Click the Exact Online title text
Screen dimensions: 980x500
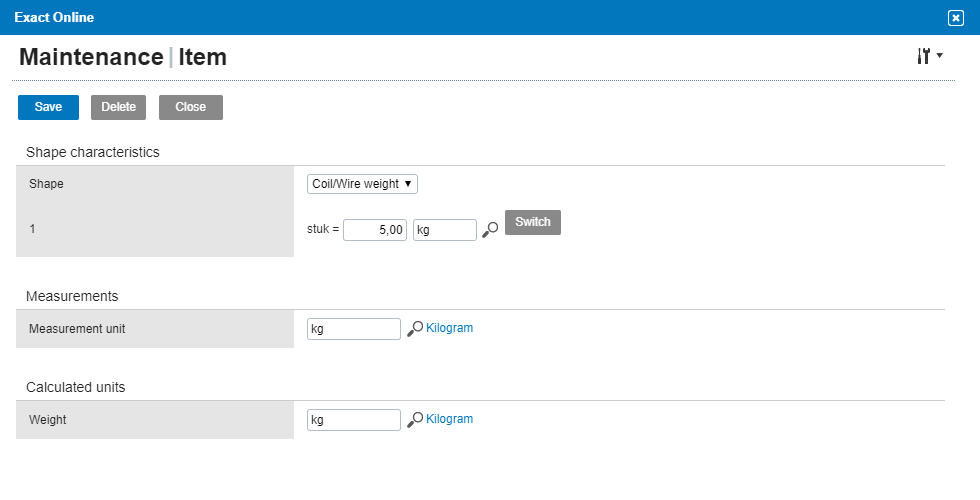[54, 18]
